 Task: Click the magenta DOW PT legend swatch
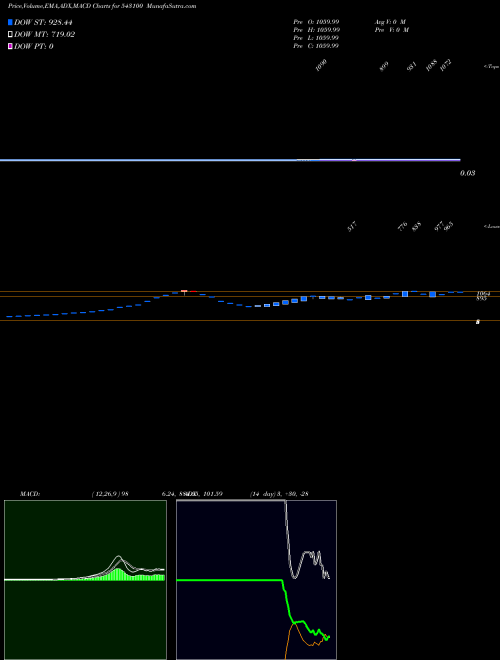[x=10, y=46]
